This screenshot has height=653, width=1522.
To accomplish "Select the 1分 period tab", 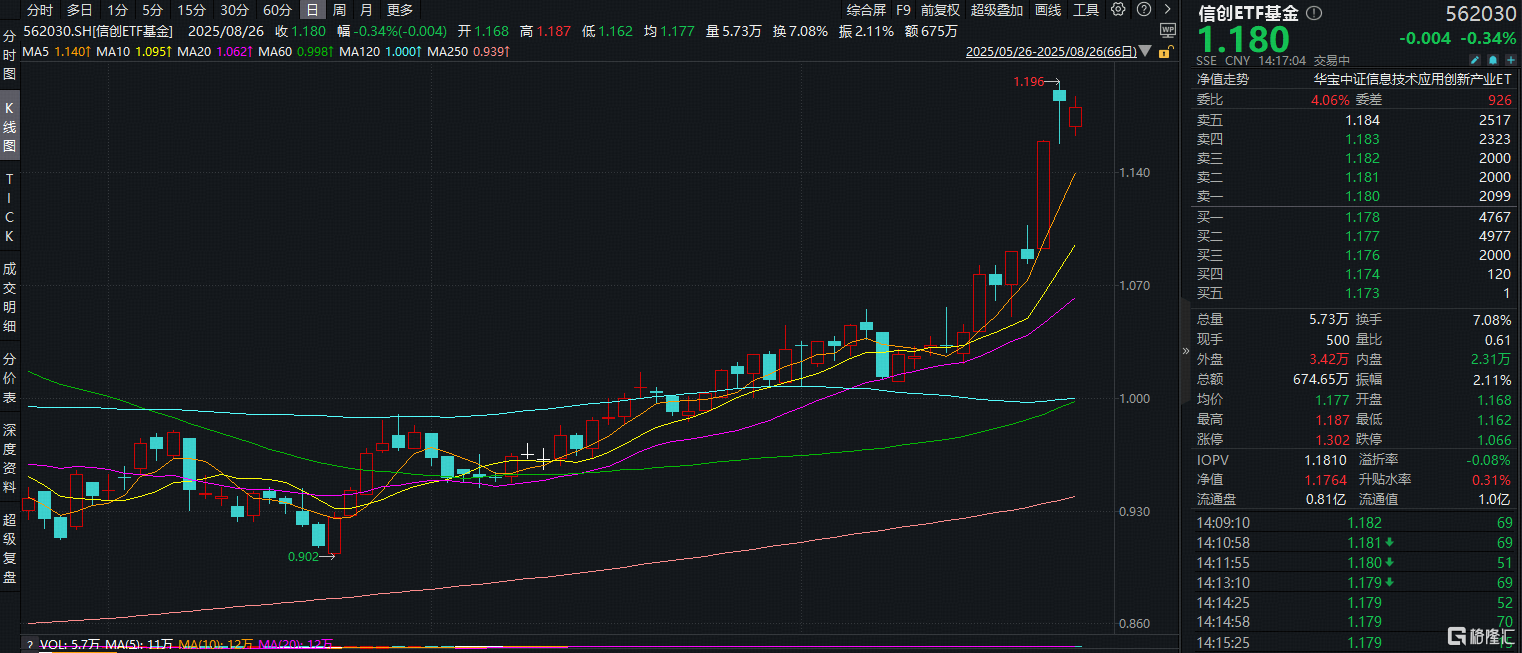I will pyautogui.click(x=117, y=10).
